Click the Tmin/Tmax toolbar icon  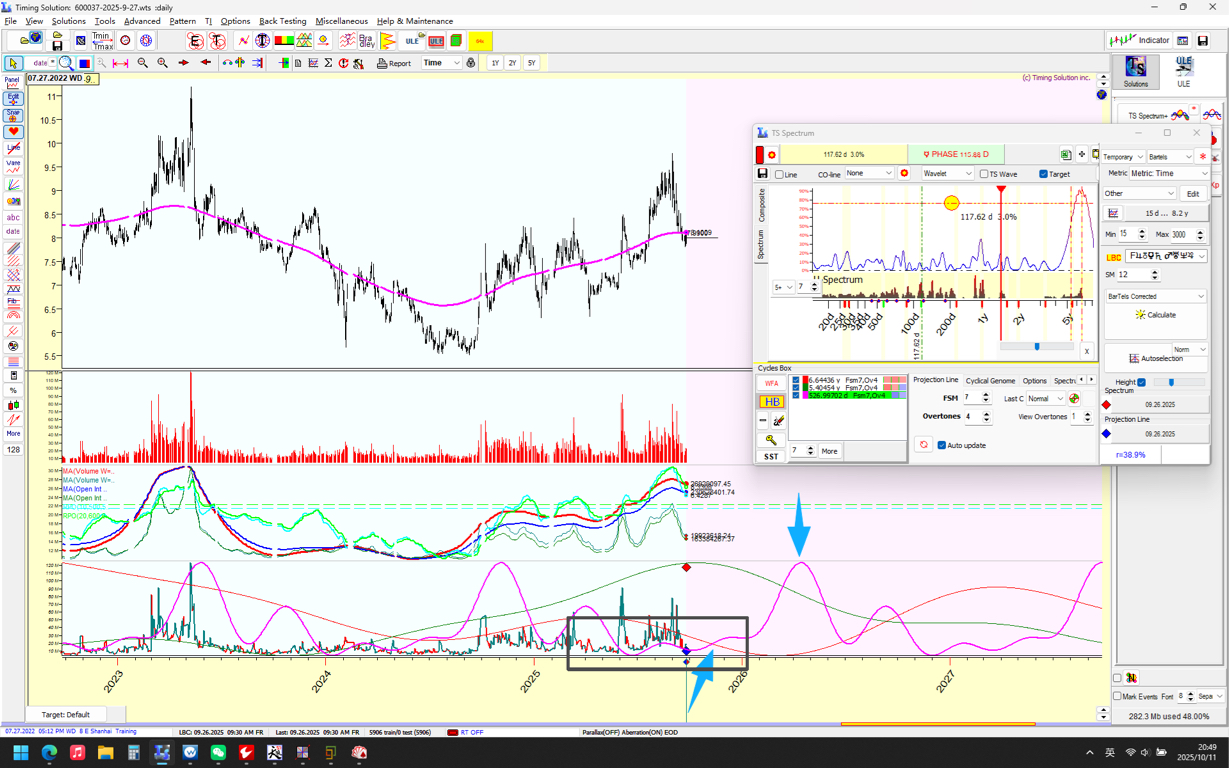pyautogui.click(x=102, y=41)
